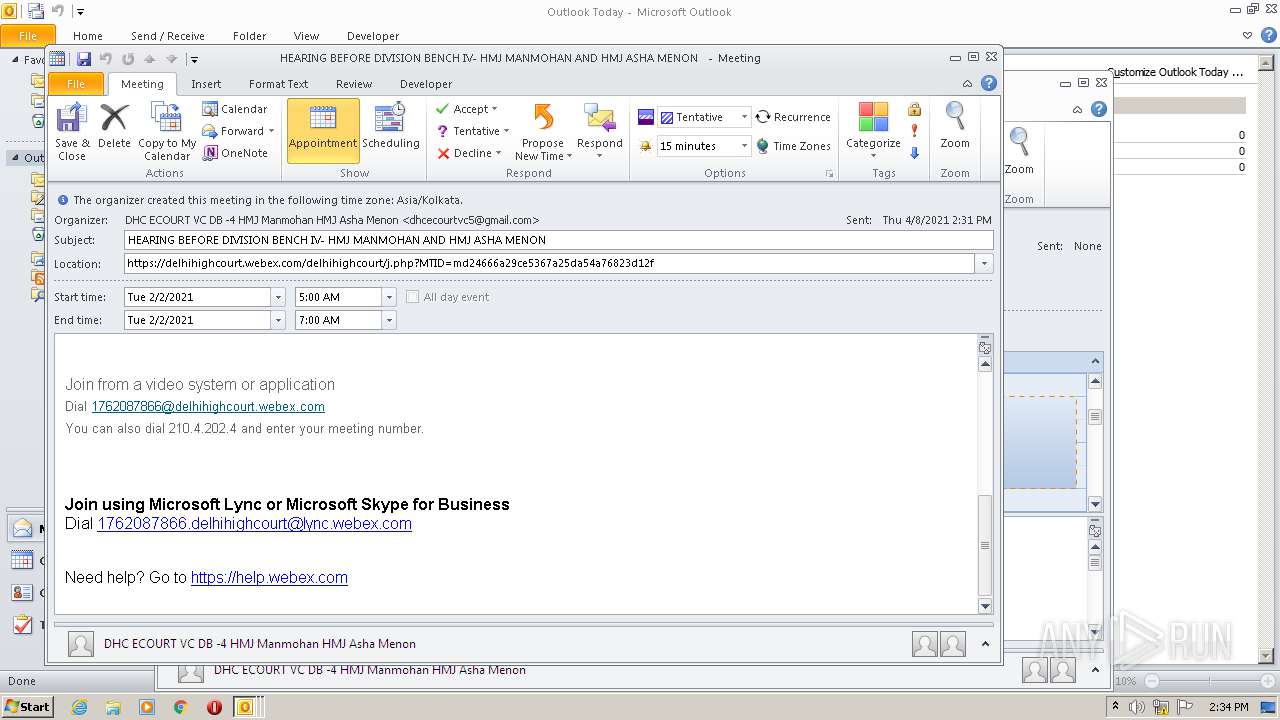1280x720 pixels.
Task: Click the Save & Close icon
Action: [x=72, y=132]
